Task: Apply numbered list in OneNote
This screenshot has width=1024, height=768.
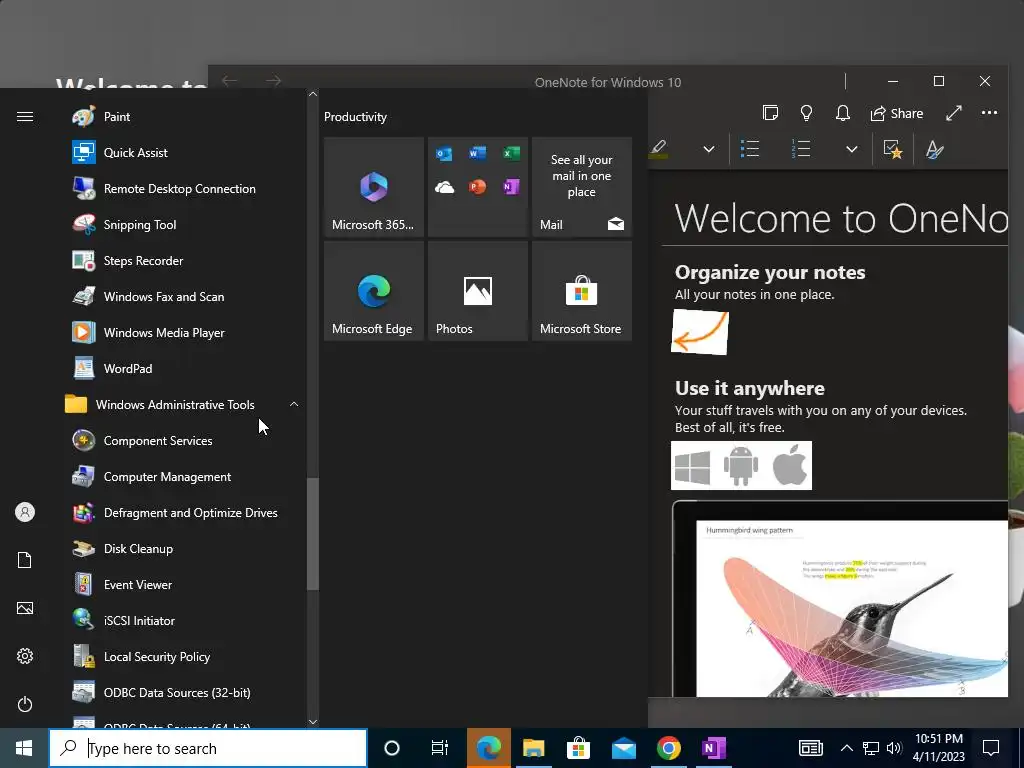Action: click(801, 149)
